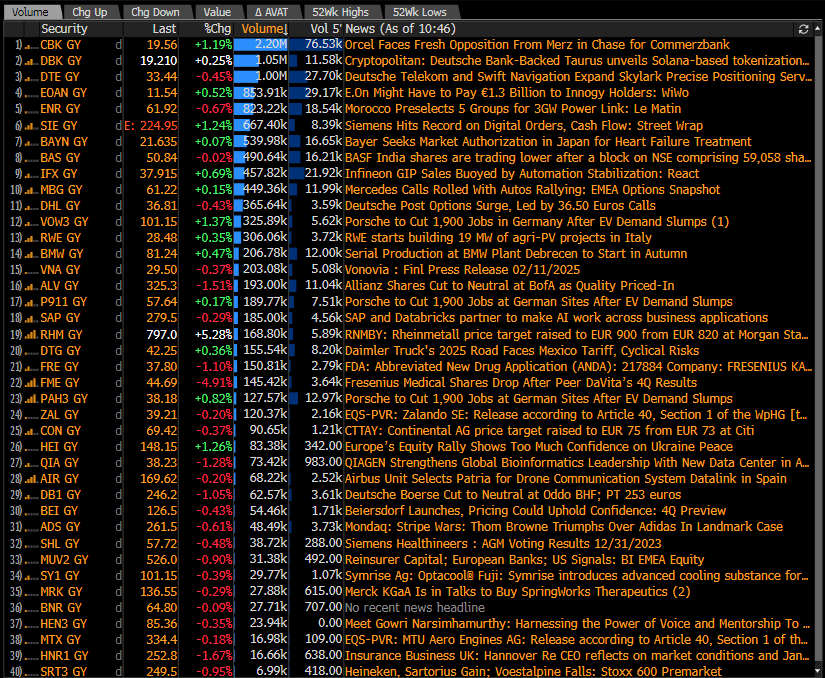Select the CON GY ticker
Viewport: 825px width, 678px height.
pyautogui.click(x=61, y=431)
